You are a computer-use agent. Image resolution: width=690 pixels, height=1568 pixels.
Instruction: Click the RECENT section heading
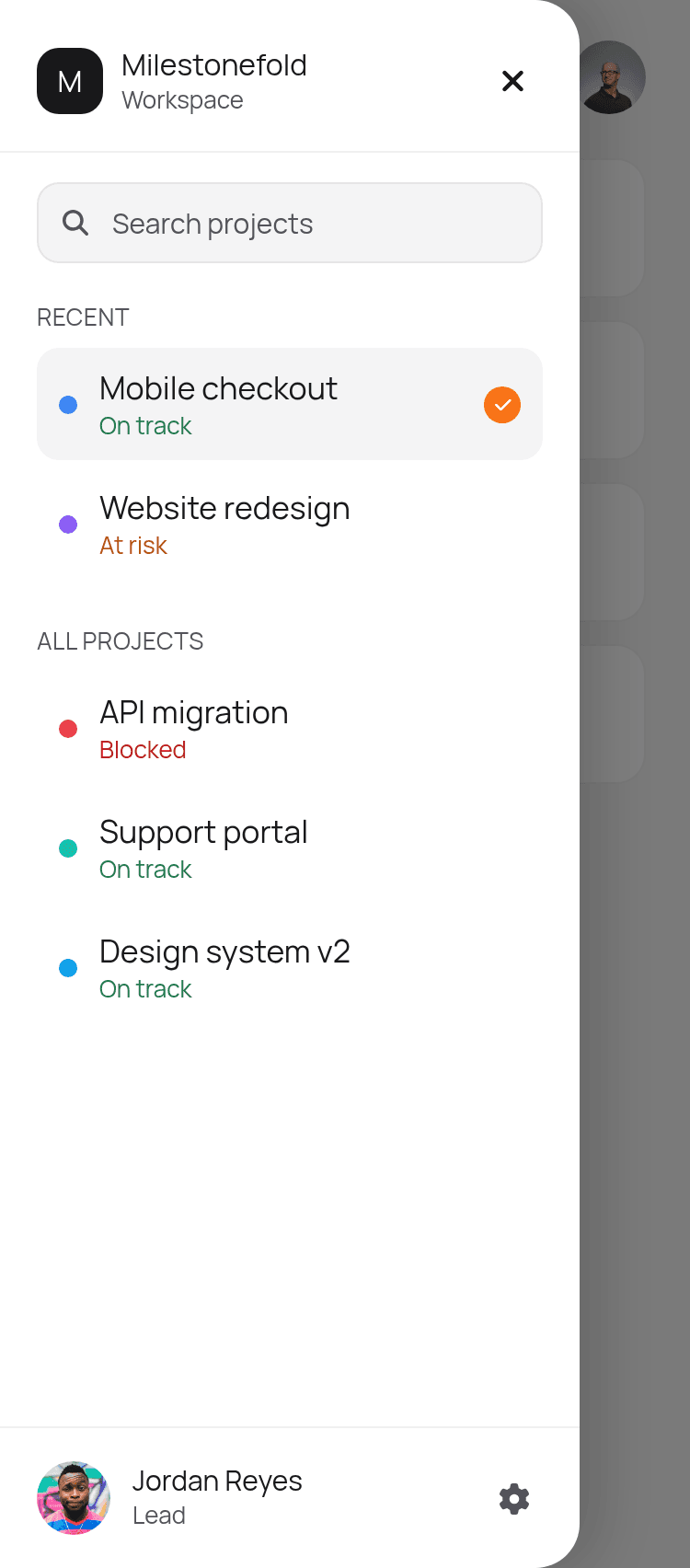(83, 317)
